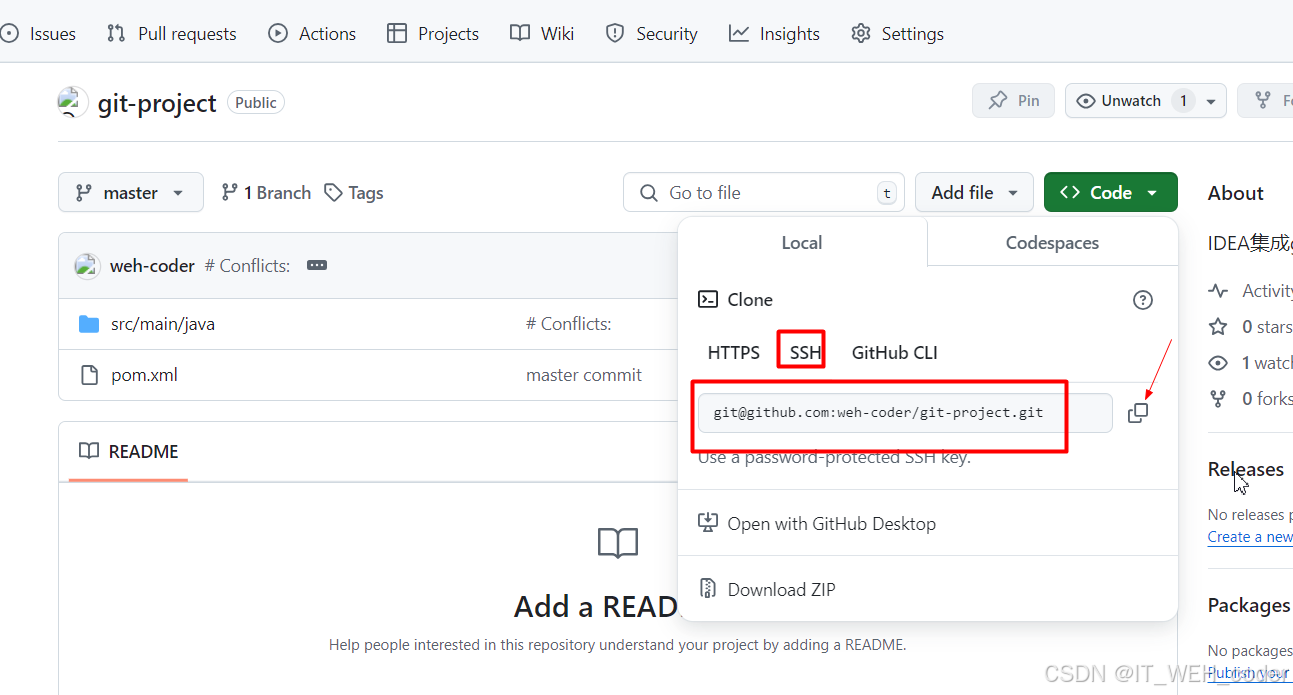
Task: View the 1 Branch link
Action: pyautogui.click(x=266, y=192)
